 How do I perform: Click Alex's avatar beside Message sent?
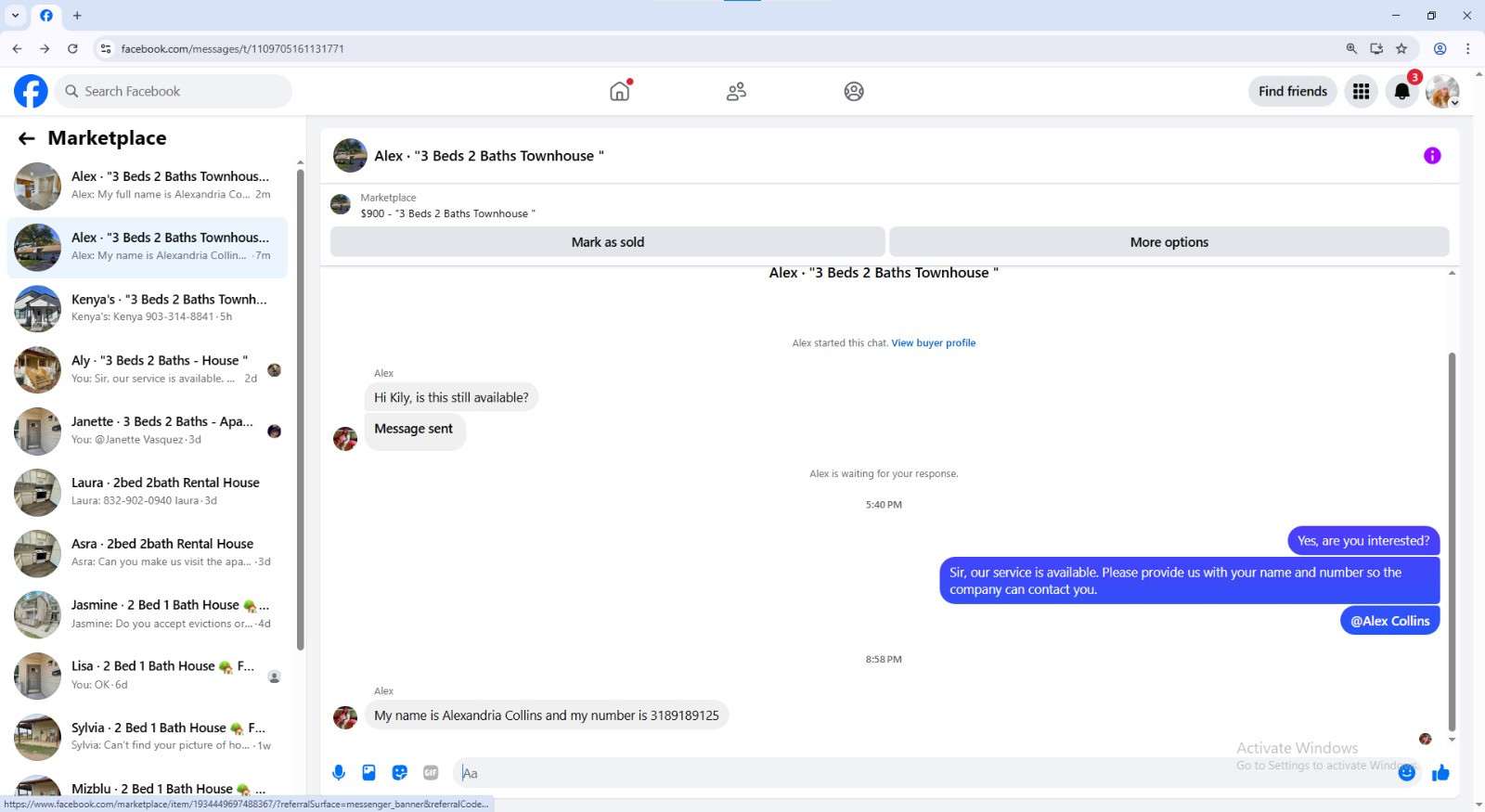pyautogui.click(x=345, y=439)
